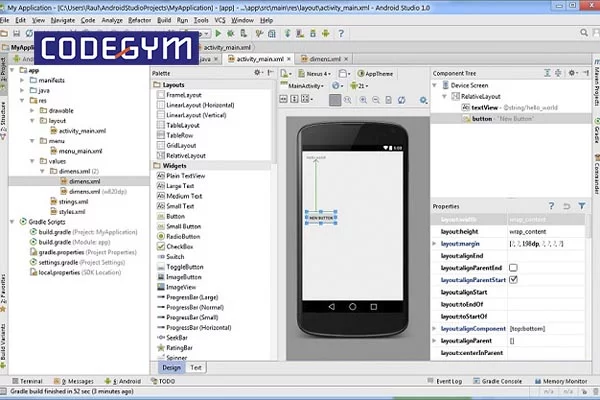Click Properties filter funnel icon
This screenshot has height=400, width=600.
point(582,206)
